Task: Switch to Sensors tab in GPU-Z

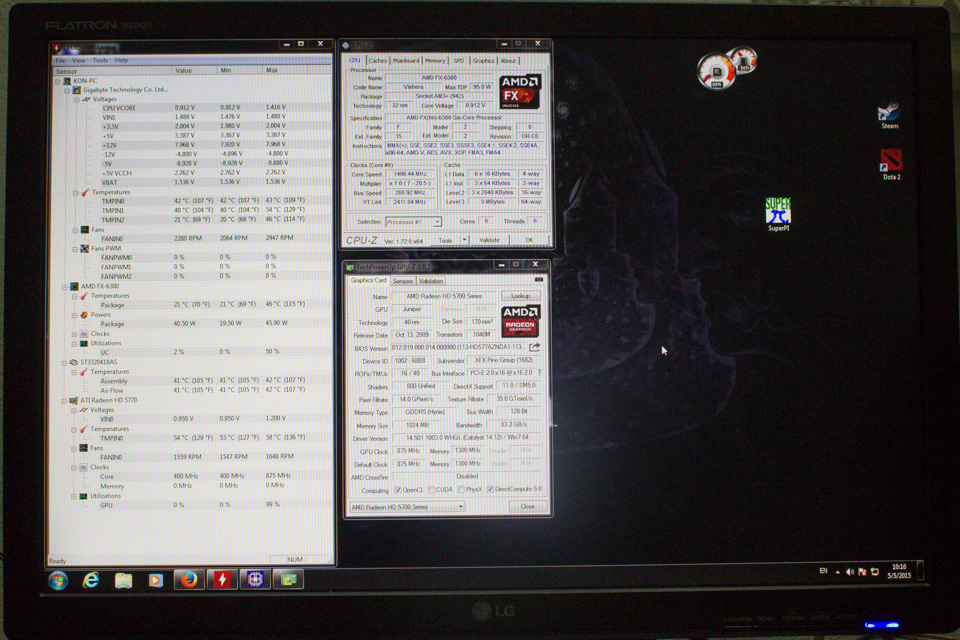Action: point(402,281)
